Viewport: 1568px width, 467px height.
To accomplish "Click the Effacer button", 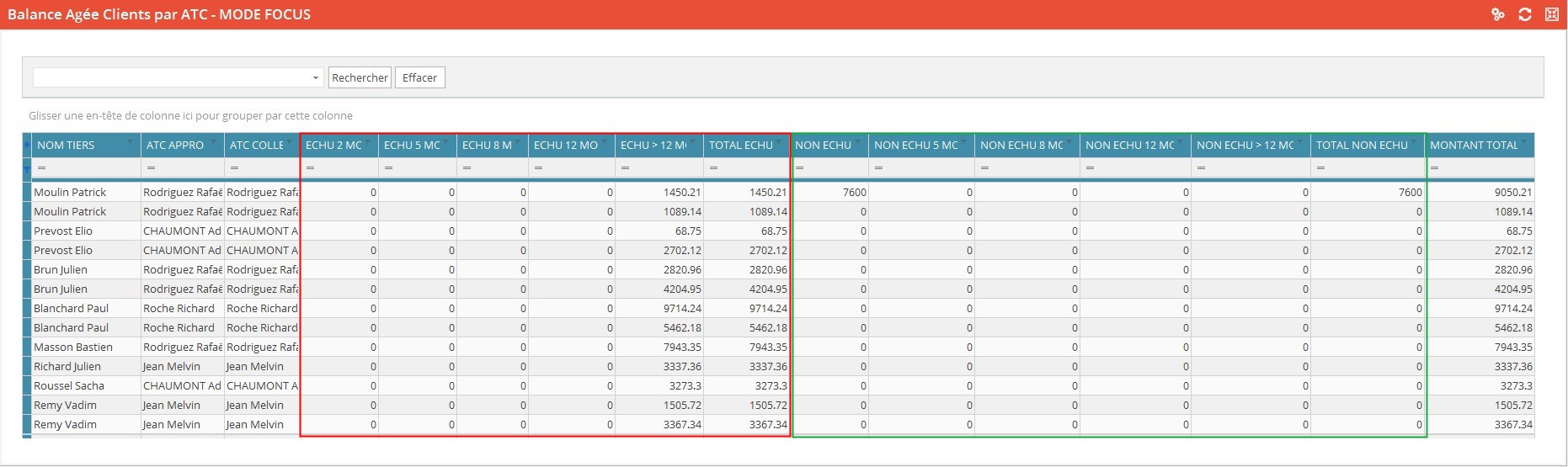I will (x=419, y=78).
